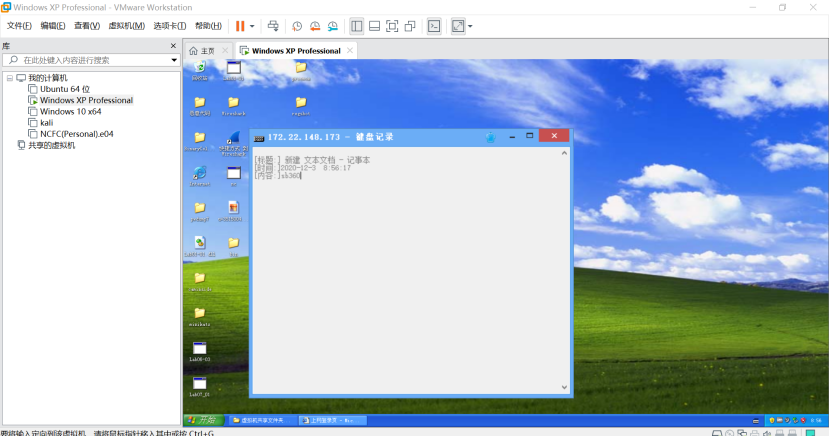Select the Lab07_01 desktop icon
This screenshot has height=437, width=830.
[200, 387]
